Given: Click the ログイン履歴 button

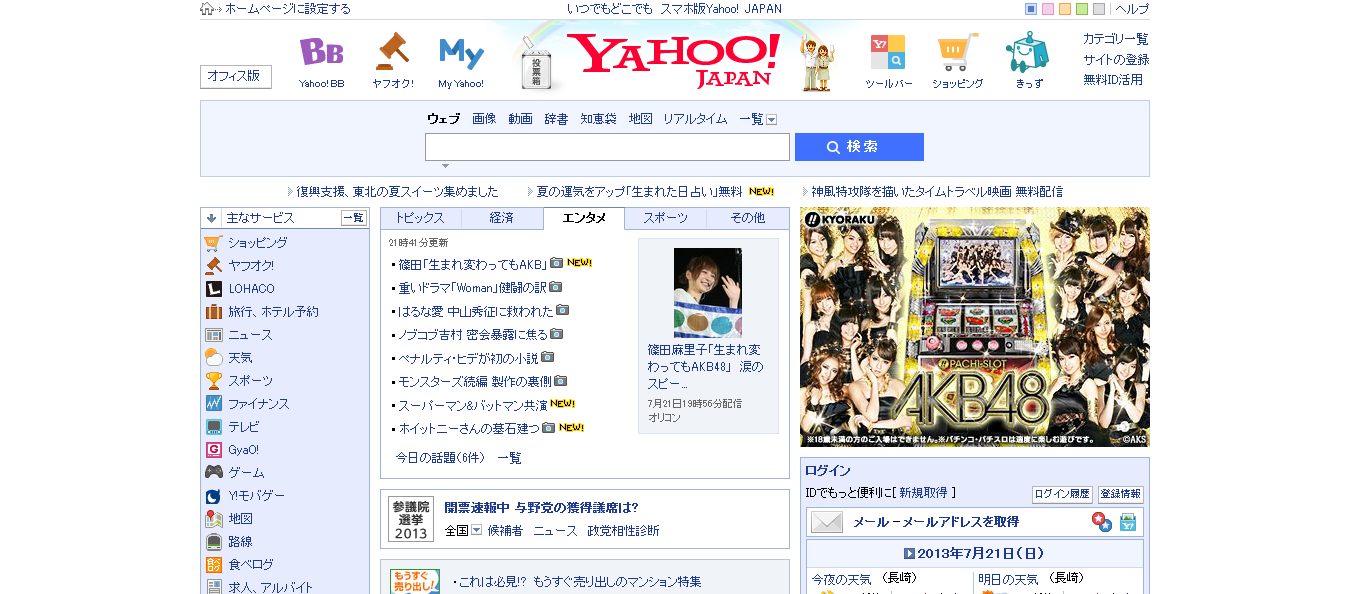Looking at the screenshot, I should coord(1062,494).
